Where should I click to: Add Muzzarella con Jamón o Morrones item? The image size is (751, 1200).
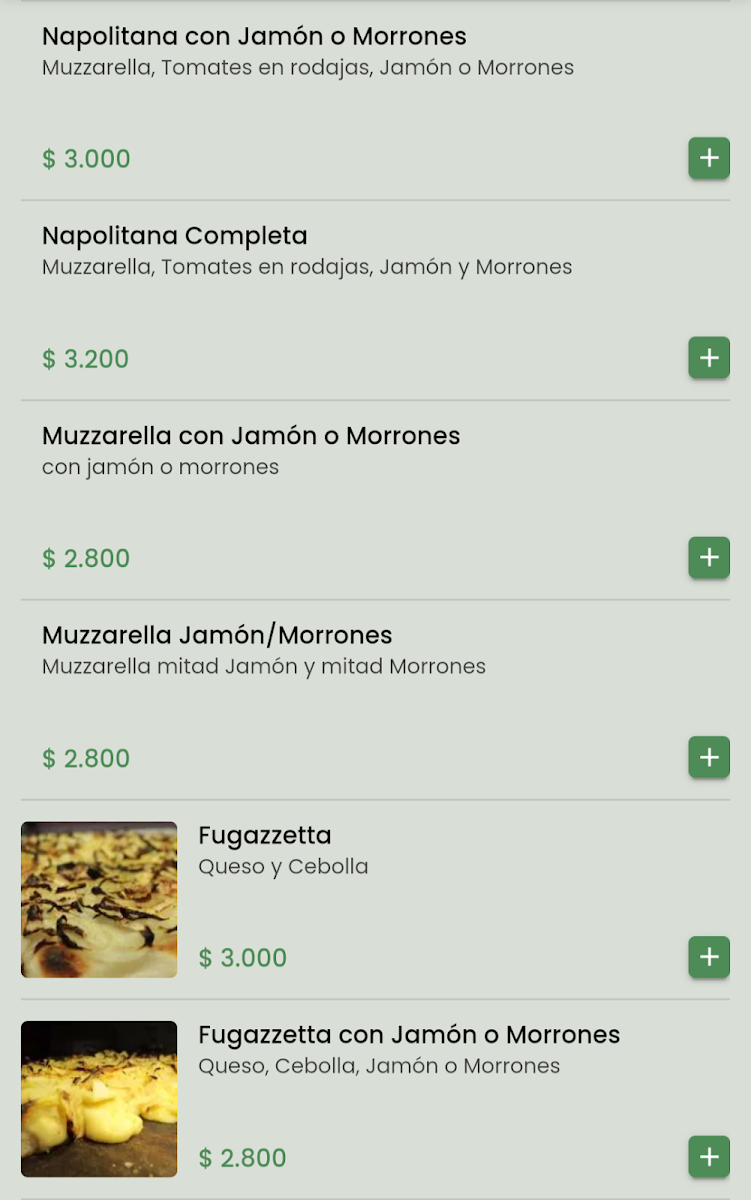708,558
